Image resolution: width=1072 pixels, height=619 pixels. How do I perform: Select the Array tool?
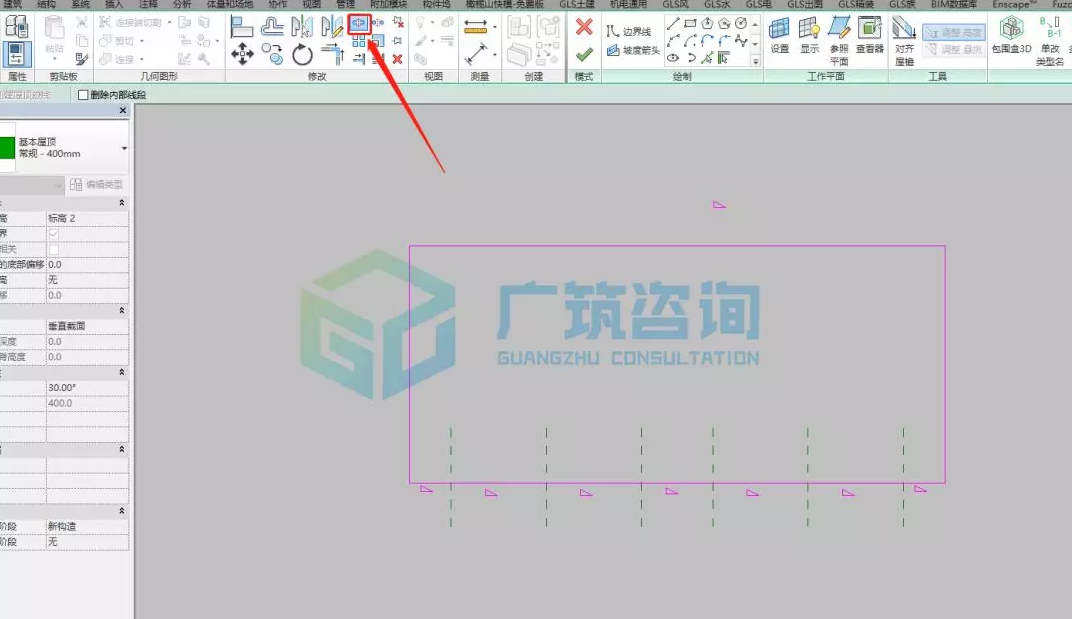pos(359,42)
